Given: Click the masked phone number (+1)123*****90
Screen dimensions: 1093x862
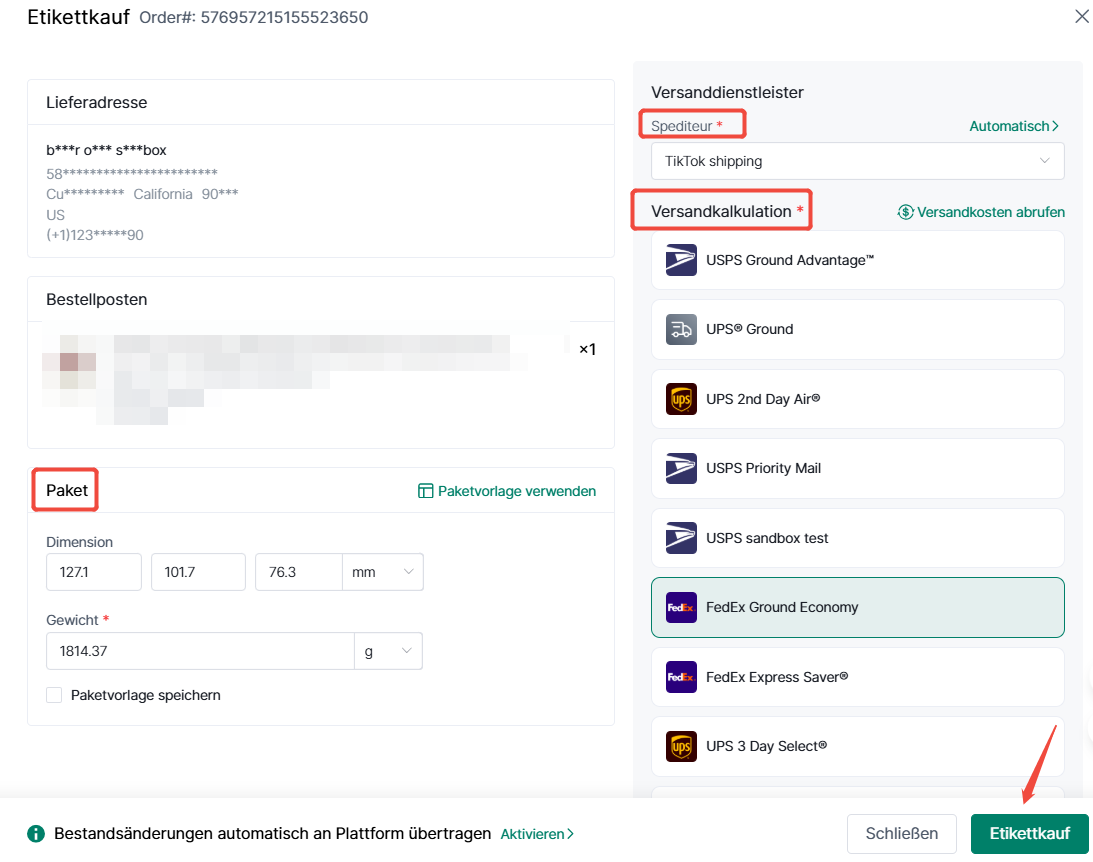Looking at the screenshot, I should point(95,235).
